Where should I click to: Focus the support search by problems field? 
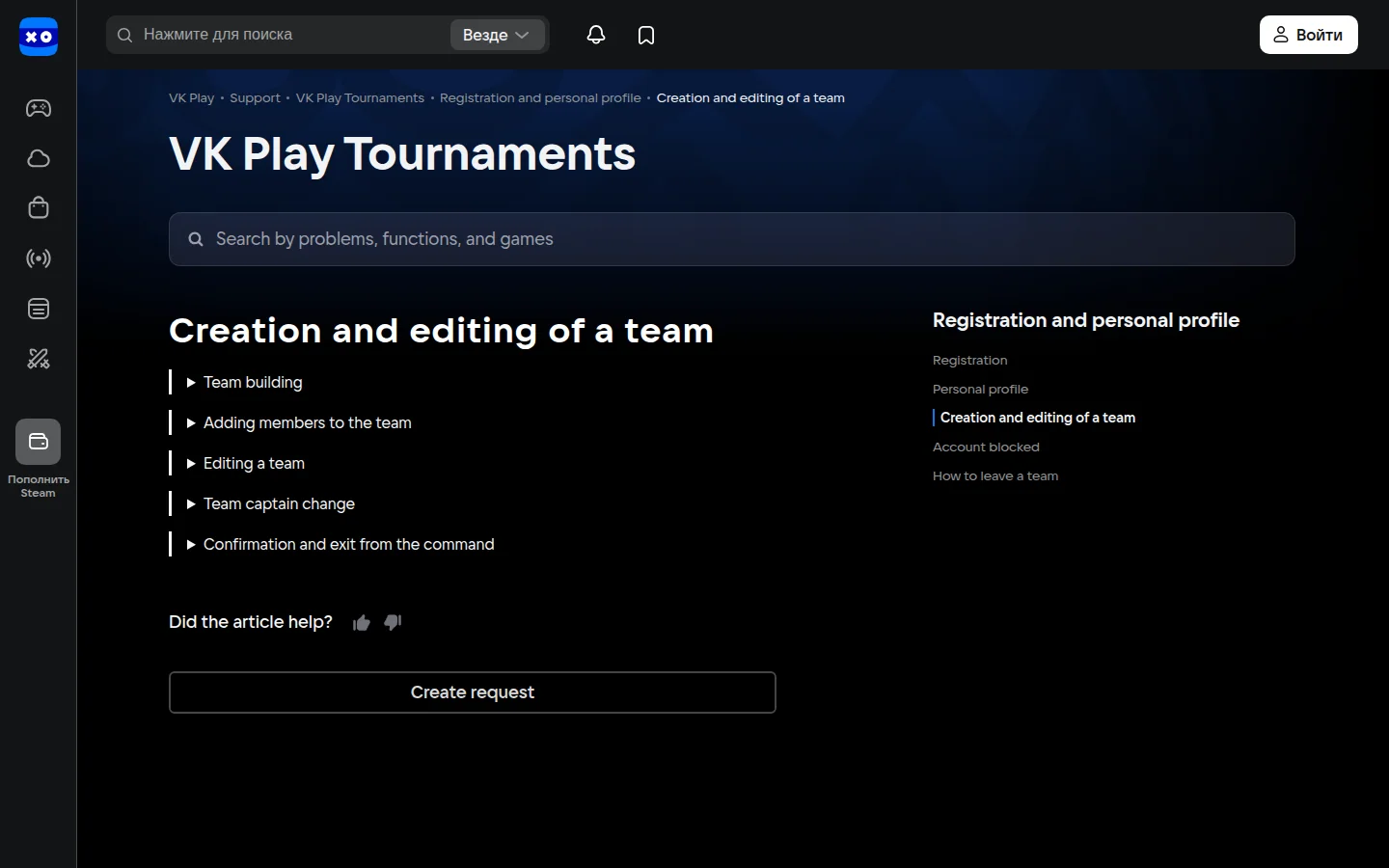pyautogui.click(x=732, y=239)
